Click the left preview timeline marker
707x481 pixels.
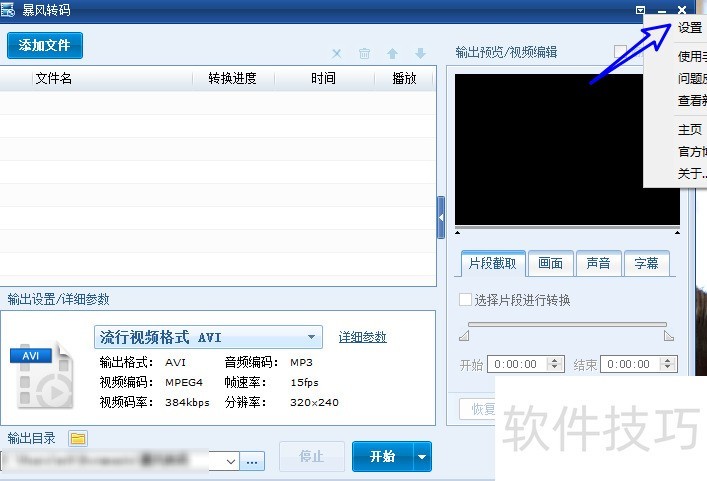coord(458,233)
